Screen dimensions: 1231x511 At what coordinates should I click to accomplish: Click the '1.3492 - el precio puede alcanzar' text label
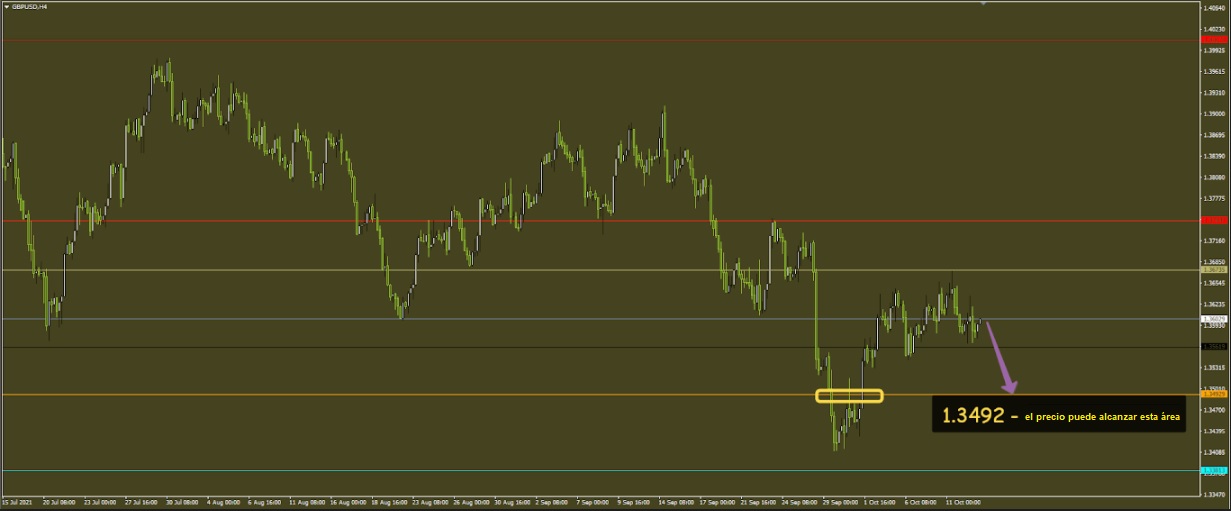1059,415
